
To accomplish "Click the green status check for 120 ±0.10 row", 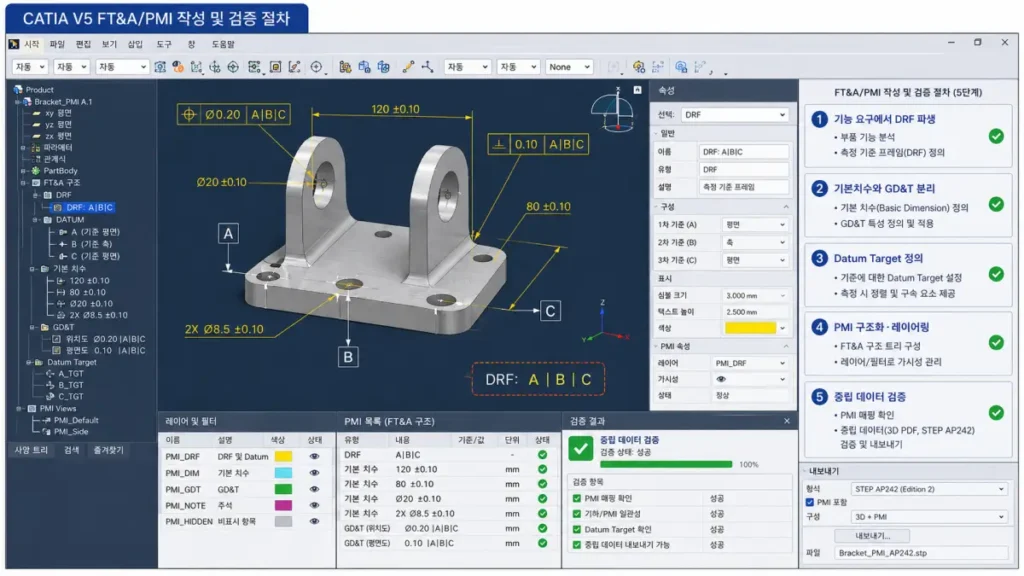I will (x=542, y=469).
